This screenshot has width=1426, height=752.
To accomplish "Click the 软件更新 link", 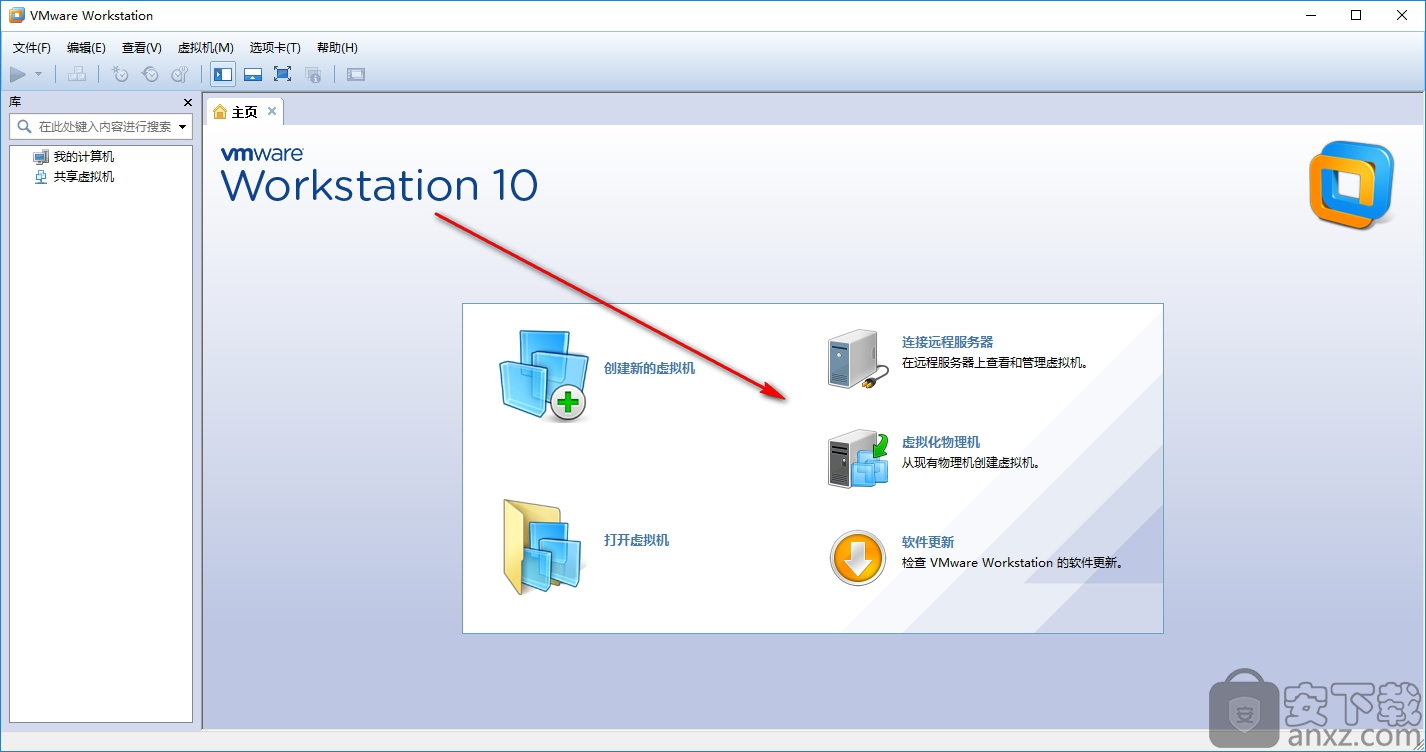I will [x=928, y=542].
